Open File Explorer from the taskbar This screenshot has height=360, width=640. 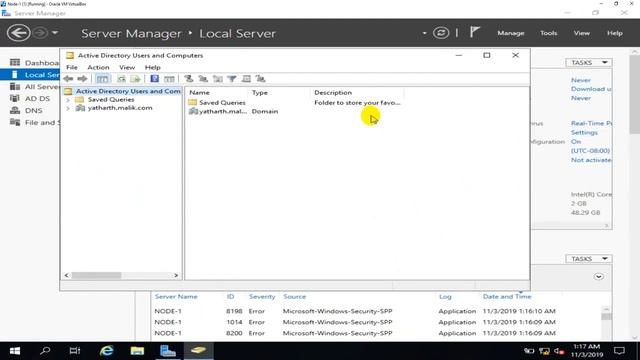click(137, 351)
